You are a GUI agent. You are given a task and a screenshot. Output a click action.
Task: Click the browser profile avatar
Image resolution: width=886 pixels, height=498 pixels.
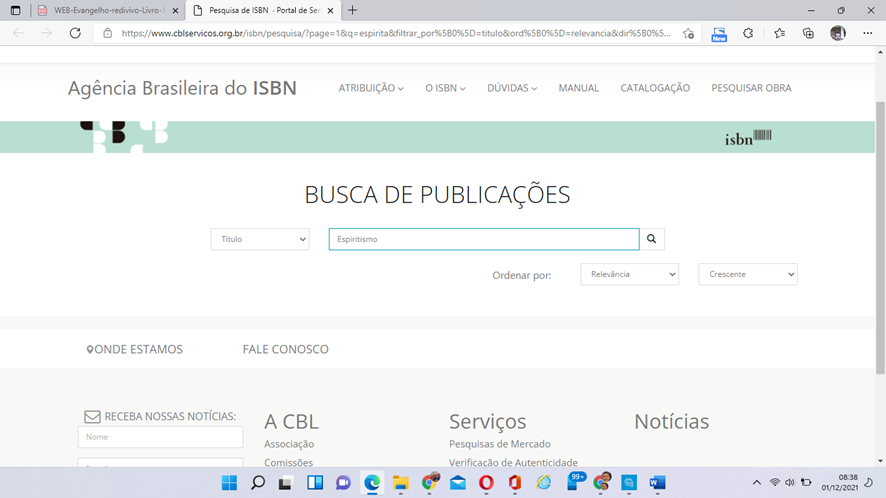point(837,33)
